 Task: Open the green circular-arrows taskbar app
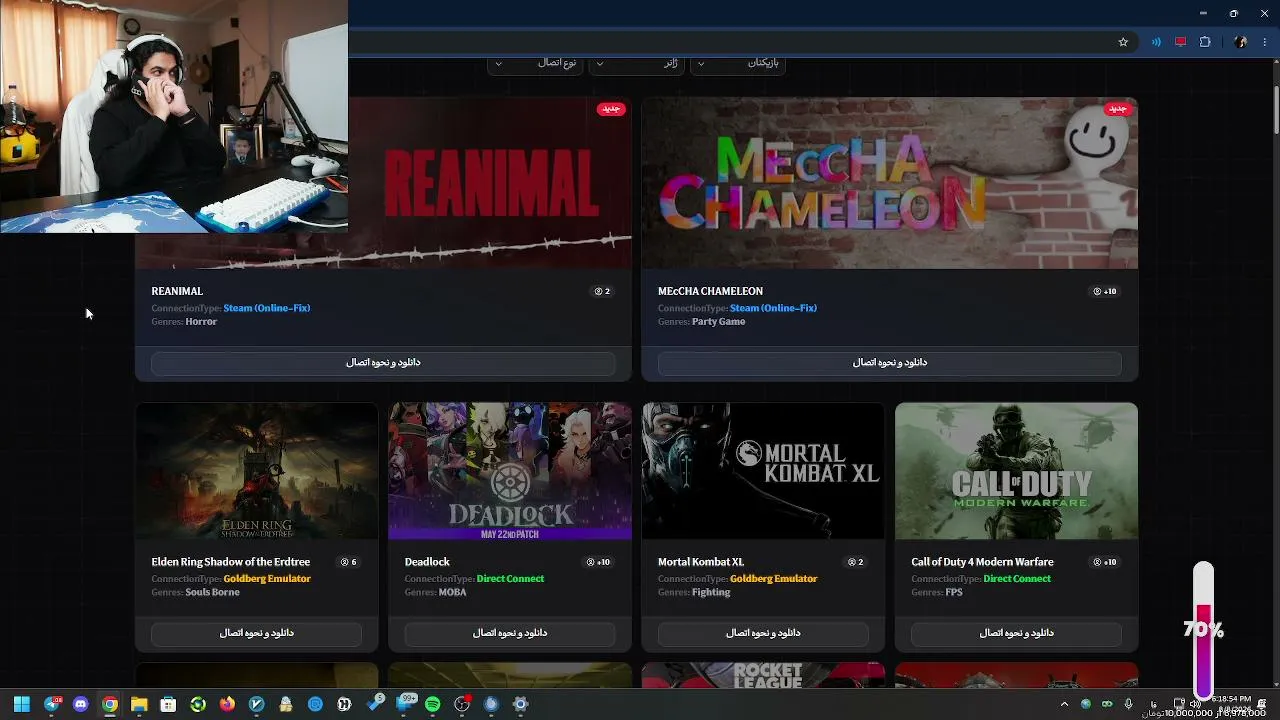point(198,704)
